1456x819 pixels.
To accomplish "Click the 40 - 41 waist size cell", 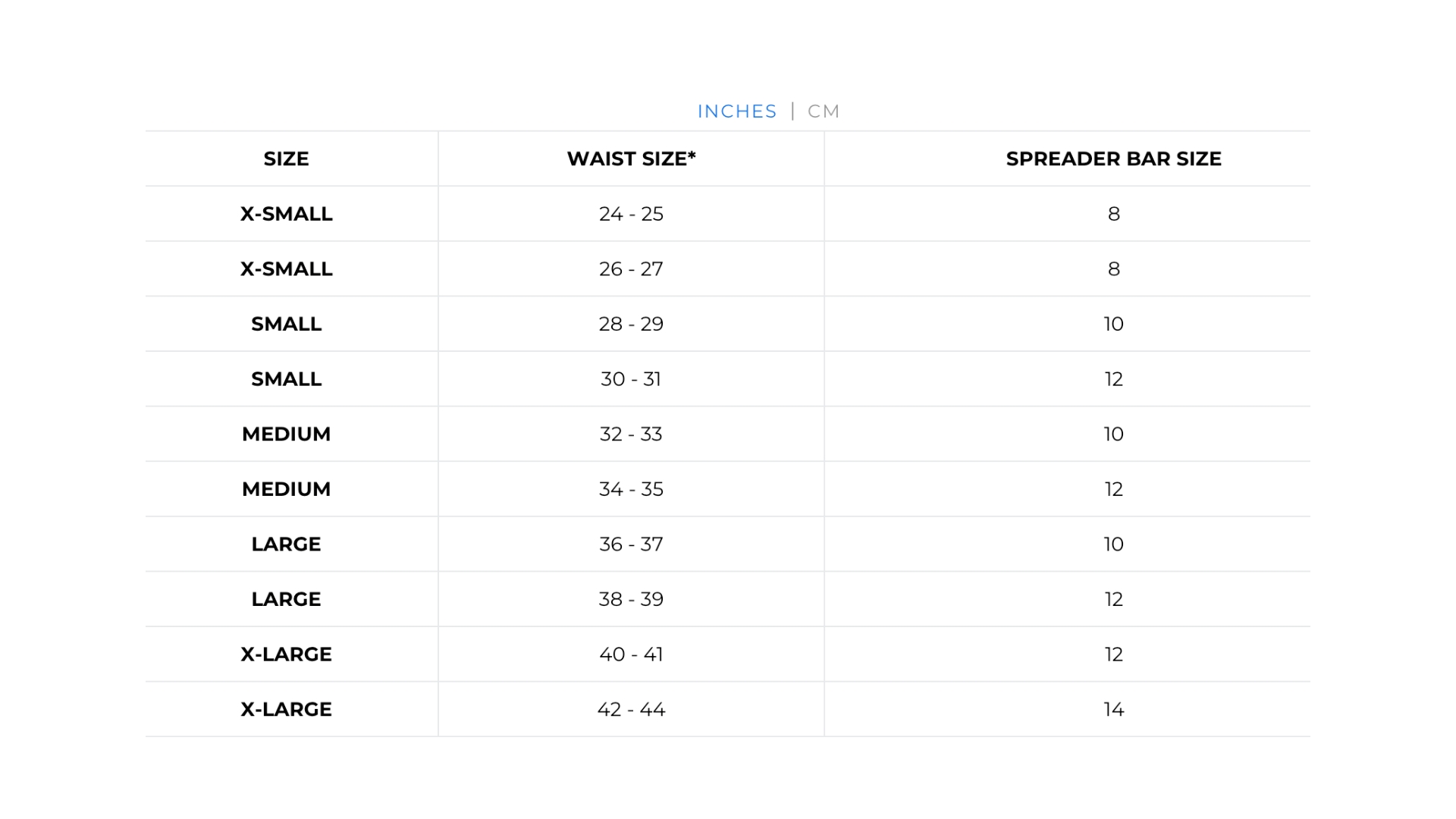I will click(631, 654).
